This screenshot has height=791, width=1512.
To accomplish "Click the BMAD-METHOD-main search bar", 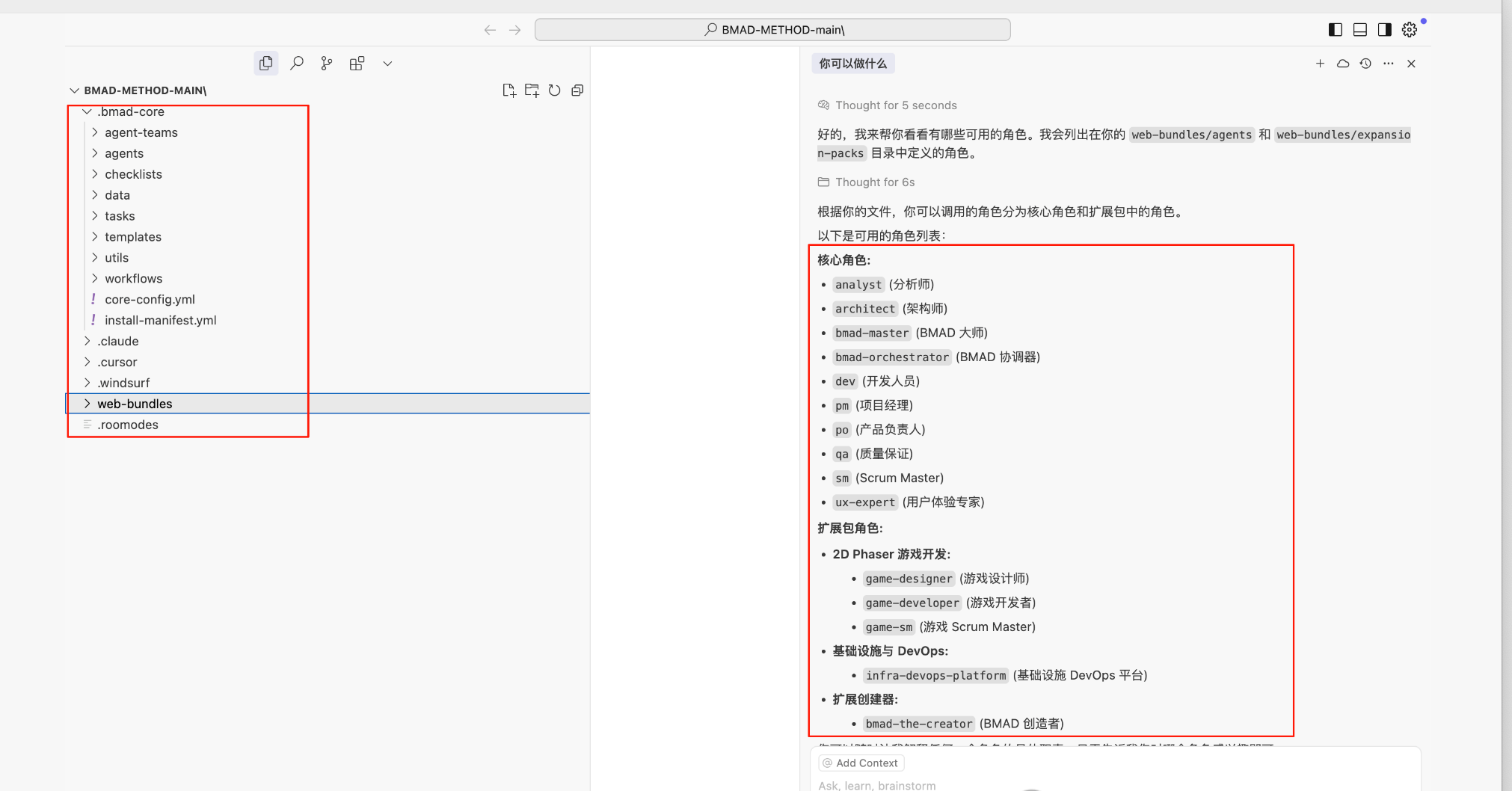I will [772, 30].
